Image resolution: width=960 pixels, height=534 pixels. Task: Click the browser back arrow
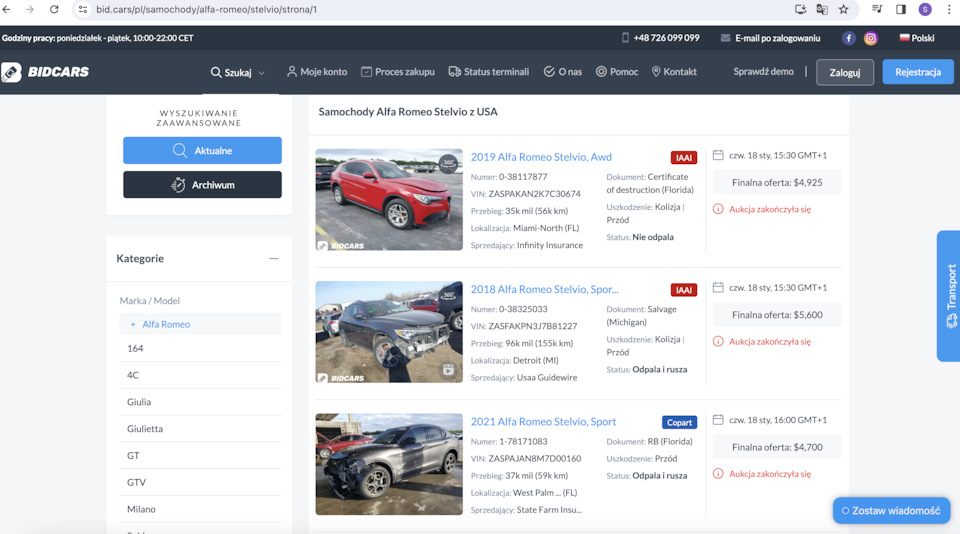point(7,9)
